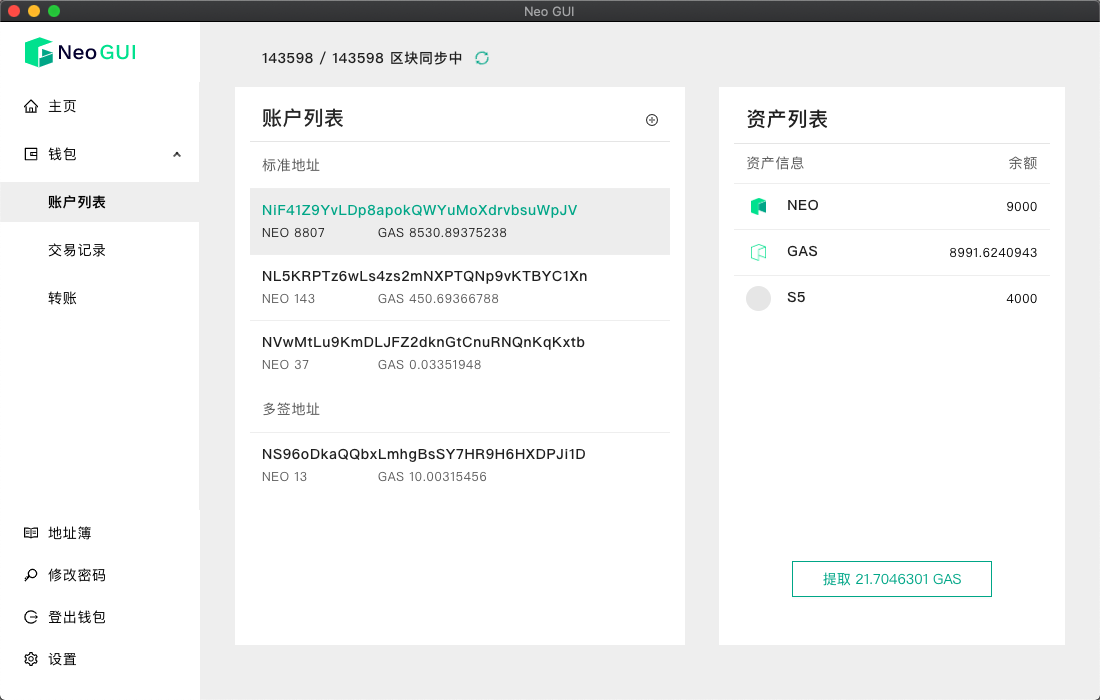Click the 标准地址 section label

pyautogui.click(x=291, y=166)
